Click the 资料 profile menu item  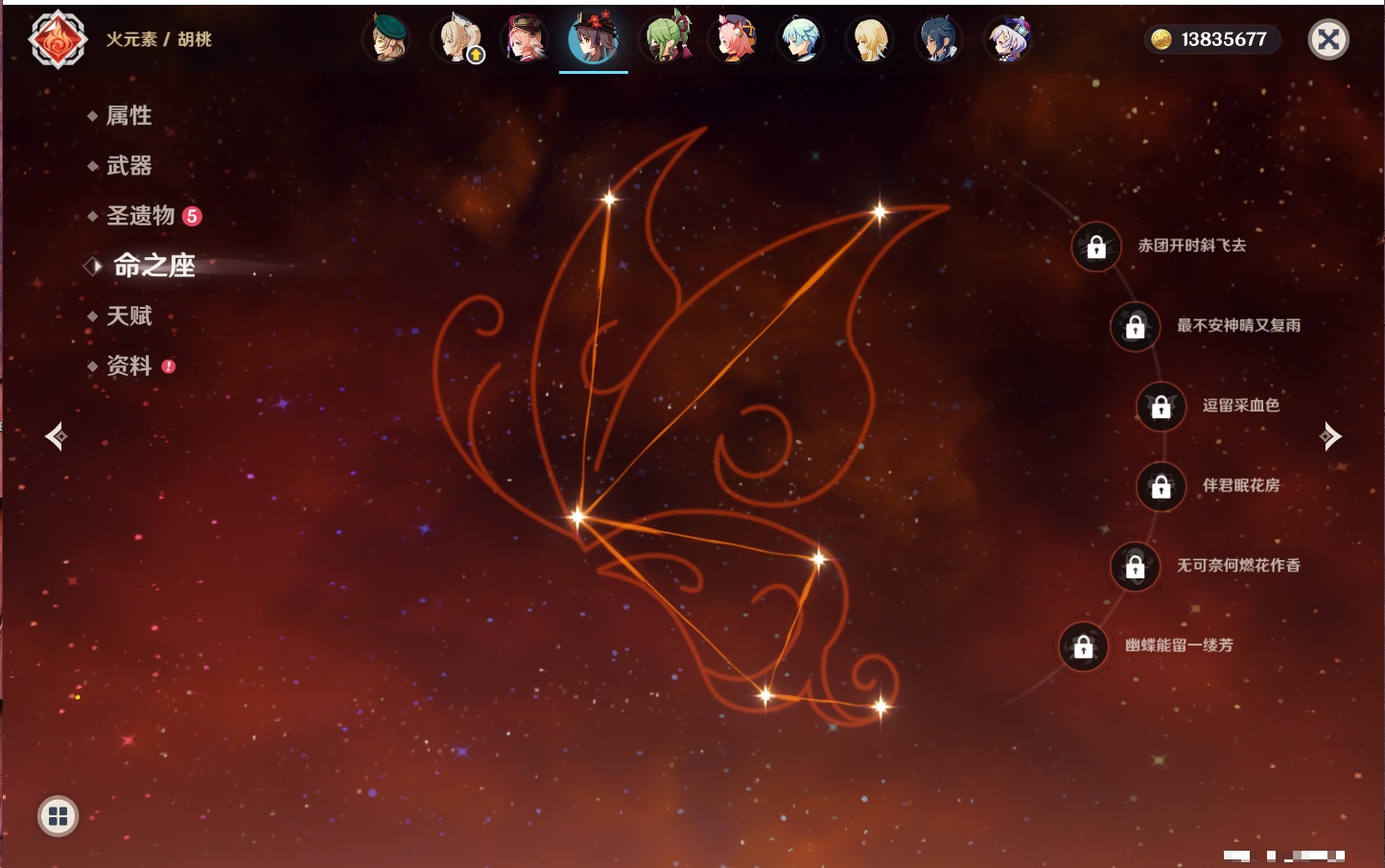coord(129,365)
